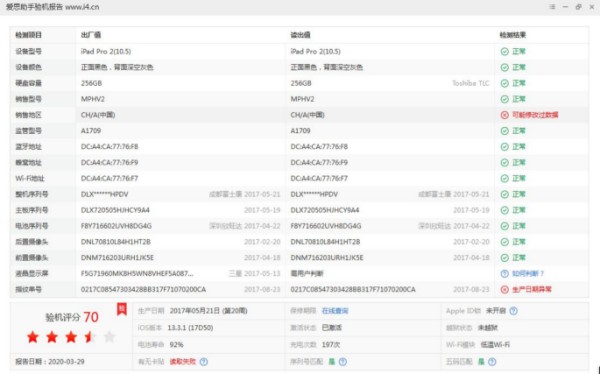Select the DLX720505HJHCY9A4 read value
This screenshot has height=374, width=600.
[325, 210]
